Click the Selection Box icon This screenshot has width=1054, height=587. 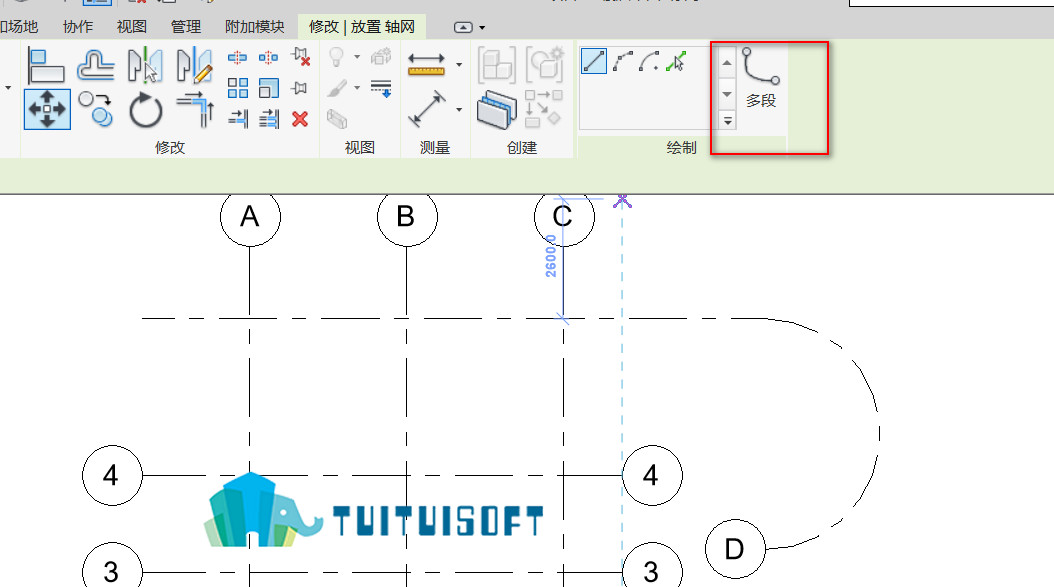[x=337, y=119]
